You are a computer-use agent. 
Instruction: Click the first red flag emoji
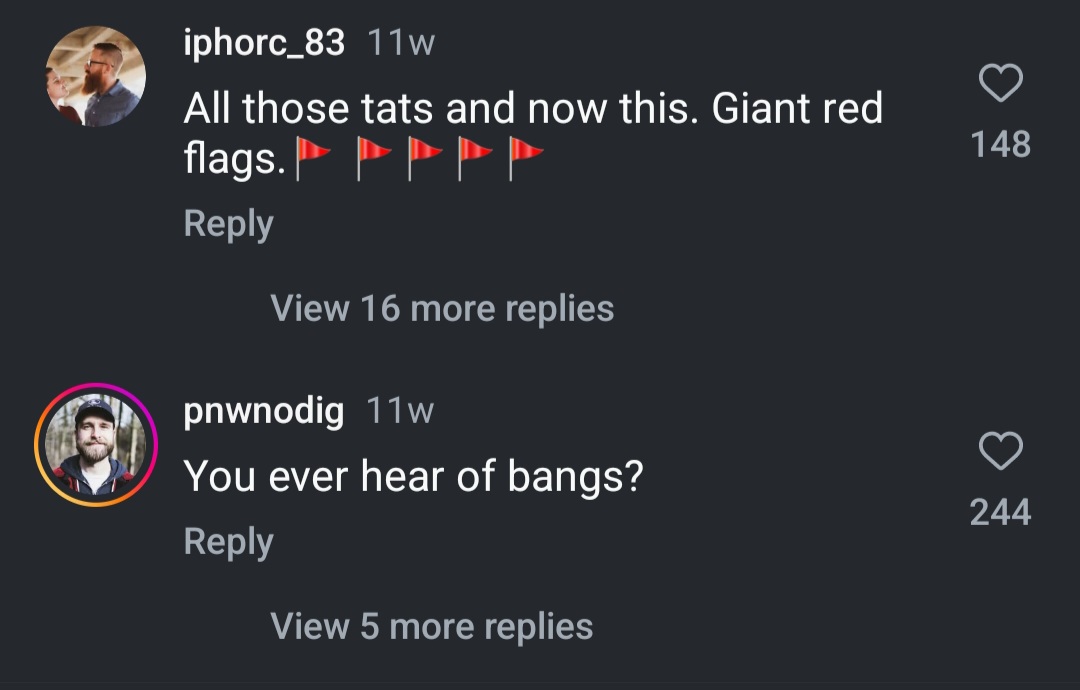tap(313, 158)
